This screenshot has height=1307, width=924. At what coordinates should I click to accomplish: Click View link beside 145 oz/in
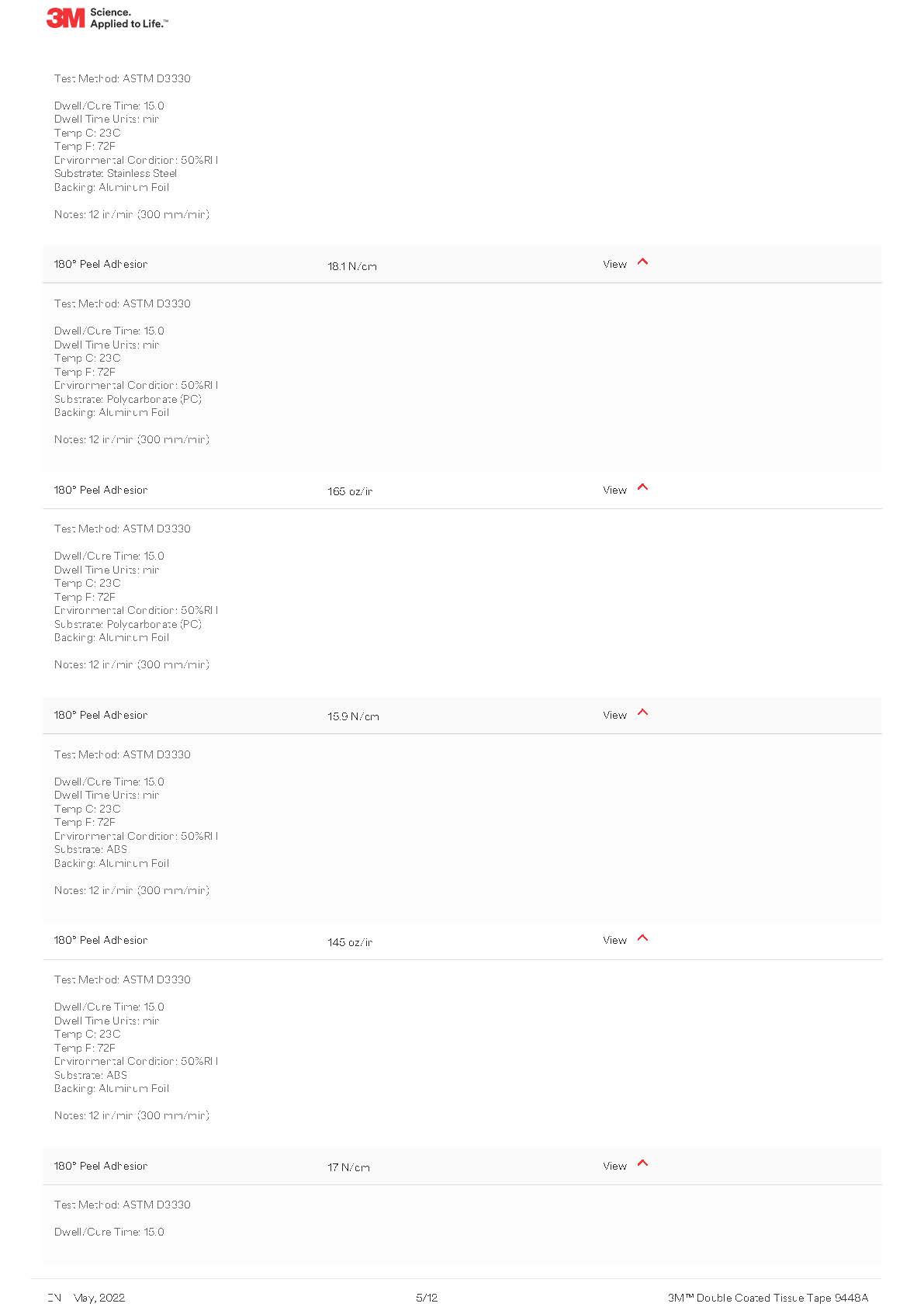point(614,941)
